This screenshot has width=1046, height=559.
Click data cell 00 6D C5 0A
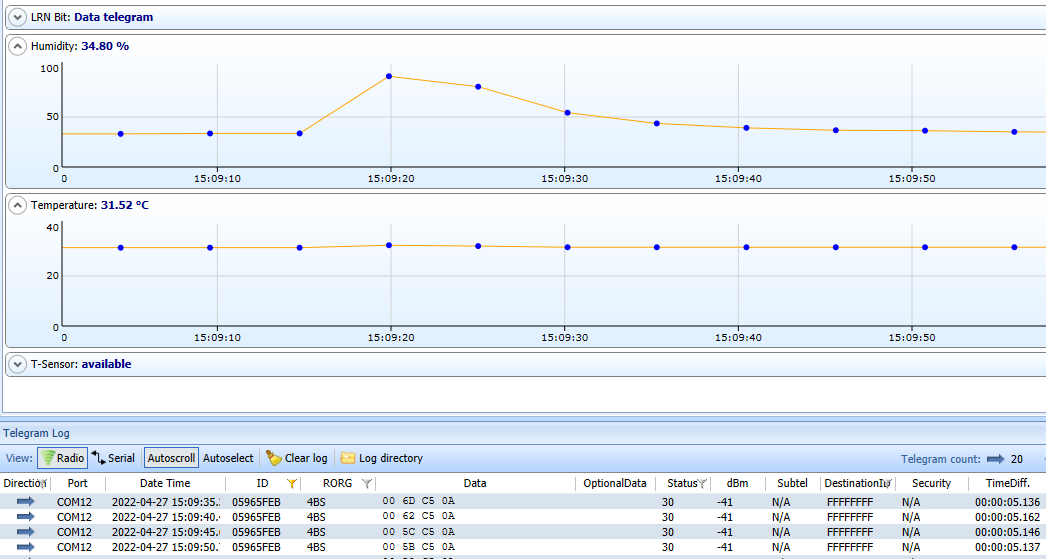click(x=418, y=501)
